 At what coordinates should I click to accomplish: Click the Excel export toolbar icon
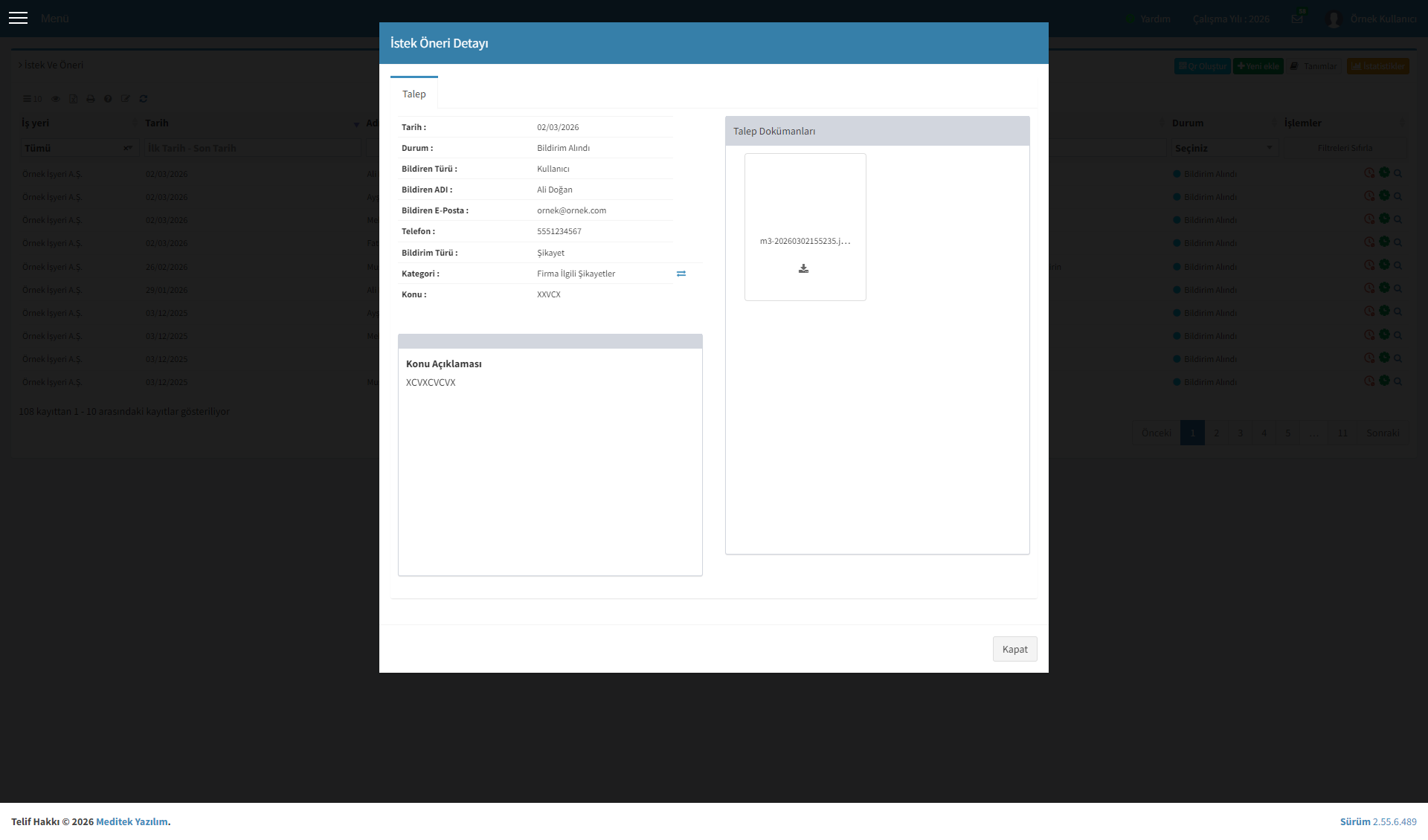pos(73,99)
